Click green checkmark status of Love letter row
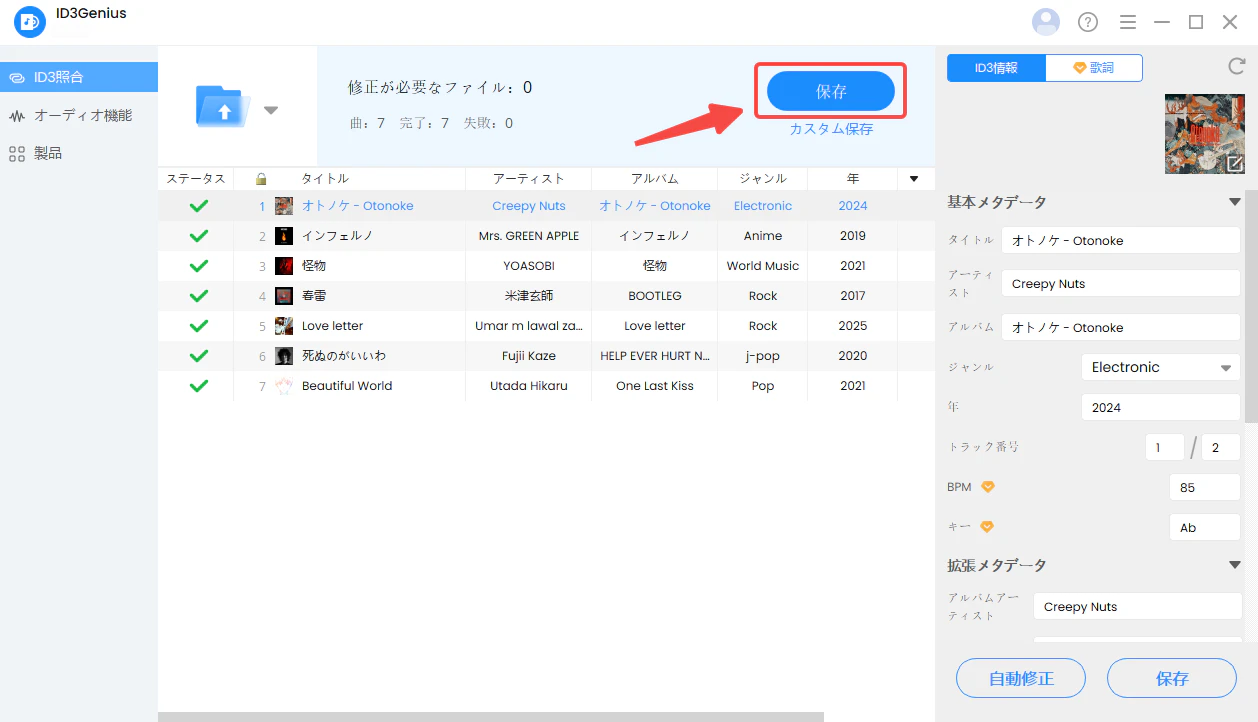 pos(199,326)
